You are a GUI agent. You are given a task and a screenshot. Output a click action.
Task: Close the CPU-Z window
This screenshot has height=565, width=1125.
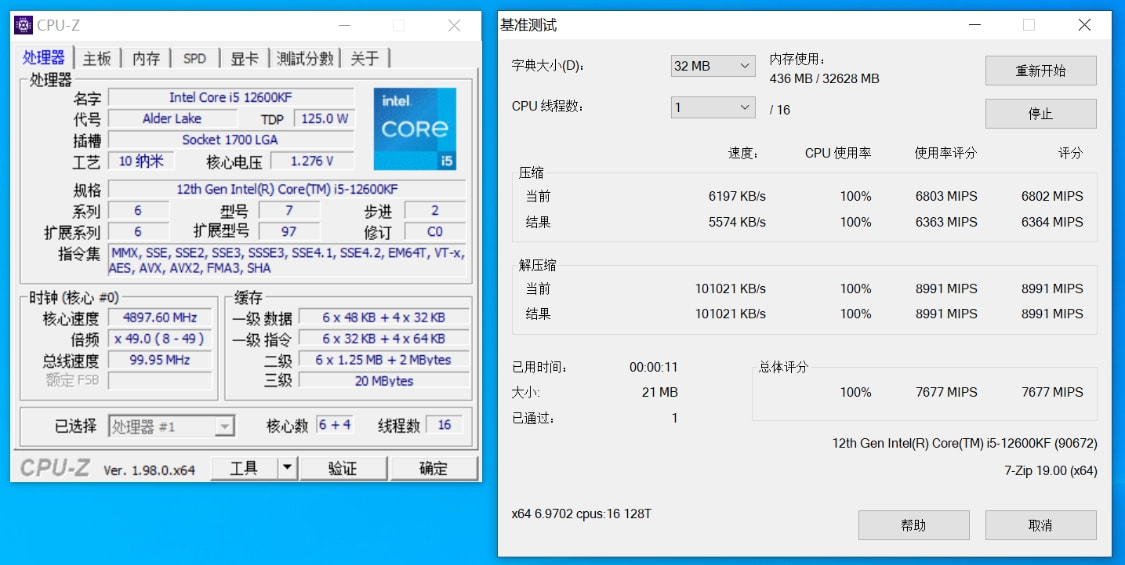coord(454,25)
